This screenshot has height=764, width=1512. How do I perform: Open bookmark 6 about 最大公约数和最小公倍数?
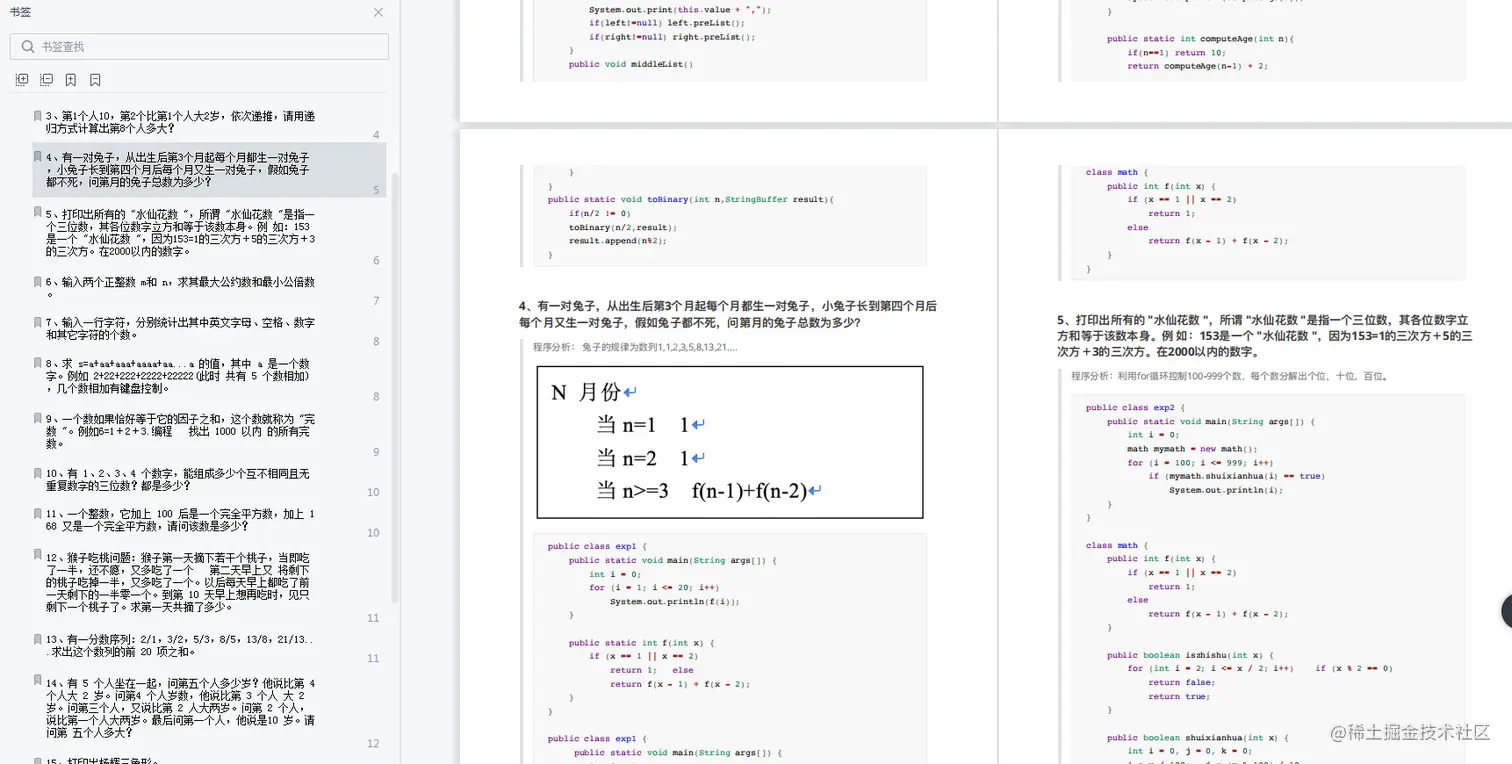pos(200,287)
